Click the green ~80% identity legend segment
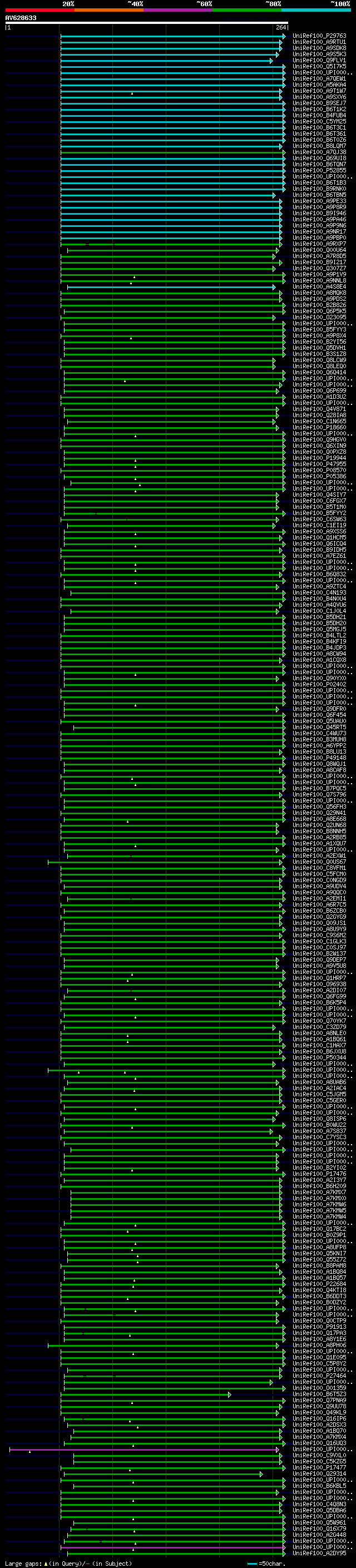 point(247,10)
